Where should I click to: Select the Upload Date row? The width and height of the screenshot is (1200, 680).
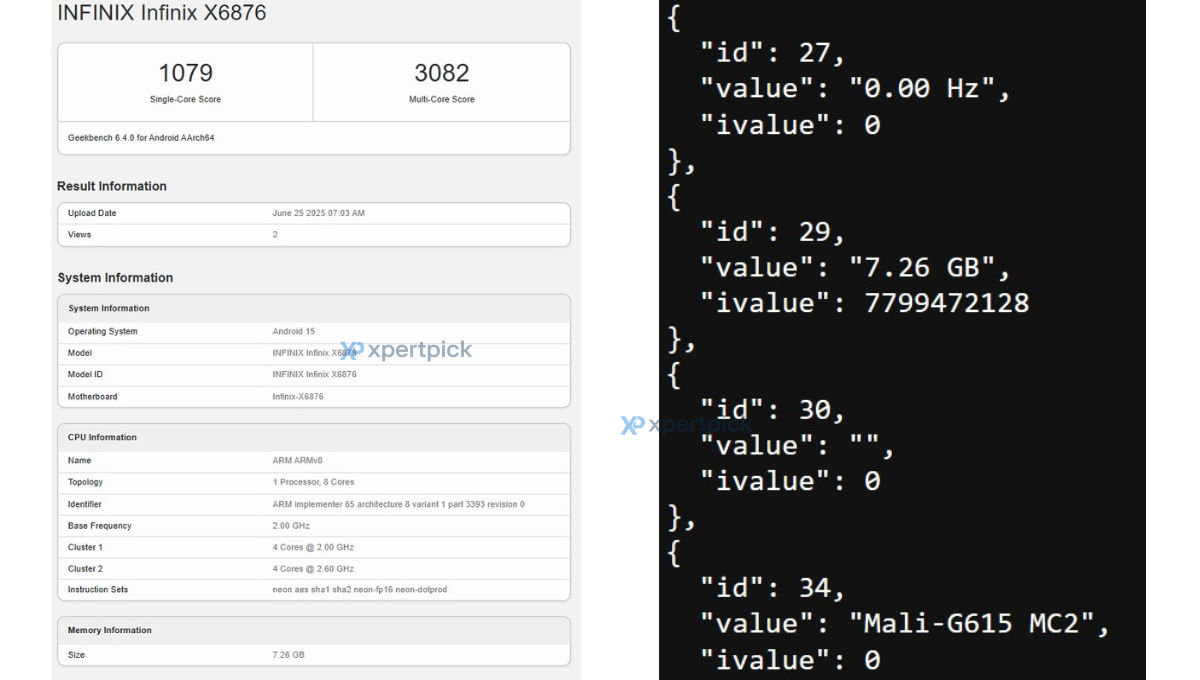point(314,213)
